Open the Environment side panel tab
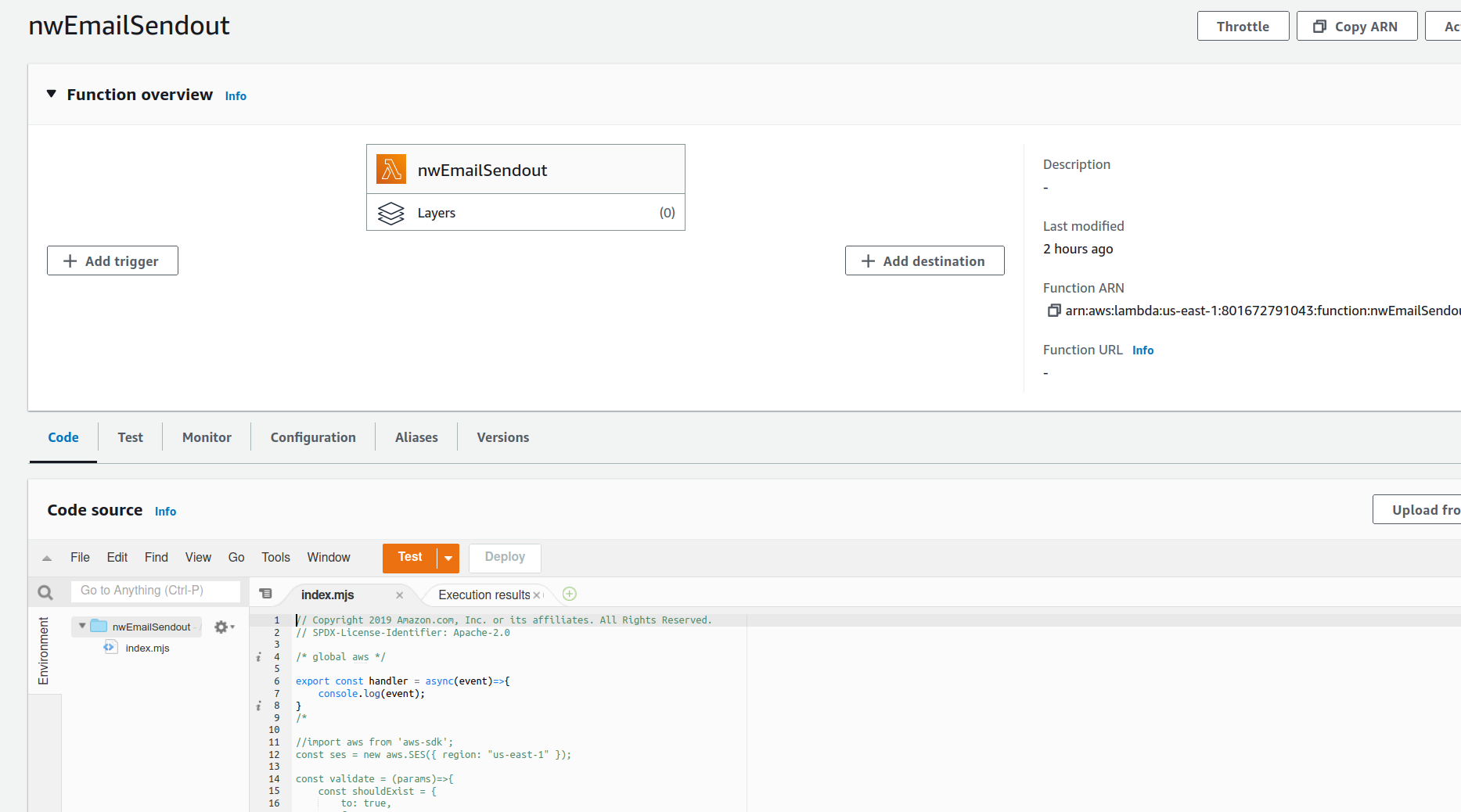The height and width of the screenshot is (812, 1461). [44, 651]
